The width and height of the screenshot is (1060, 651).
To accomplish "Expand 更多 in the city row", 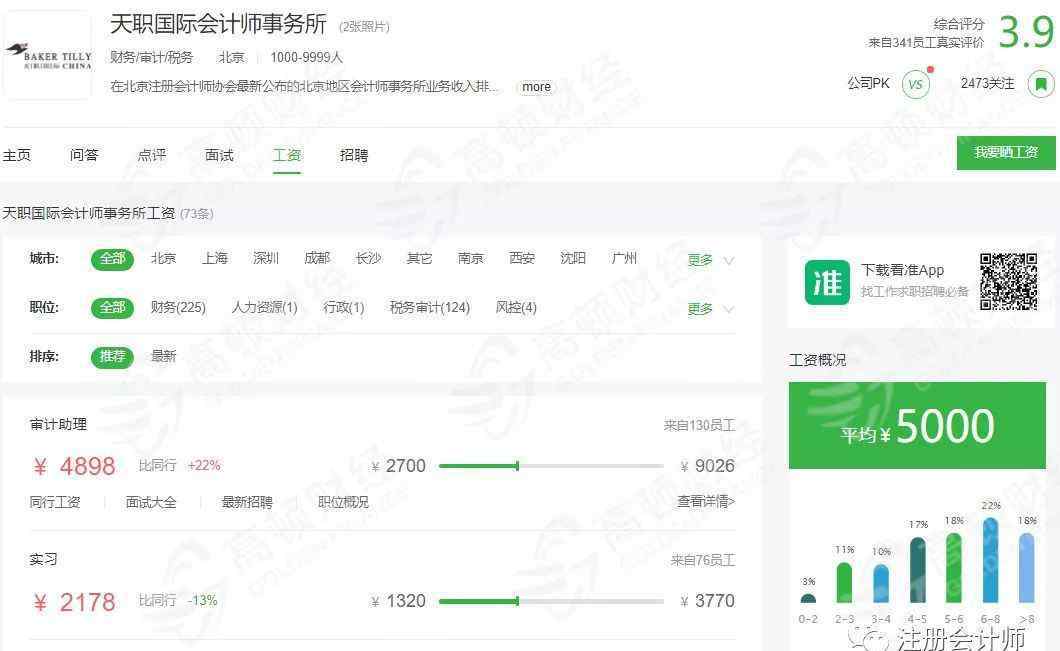I will pos(710,260).
